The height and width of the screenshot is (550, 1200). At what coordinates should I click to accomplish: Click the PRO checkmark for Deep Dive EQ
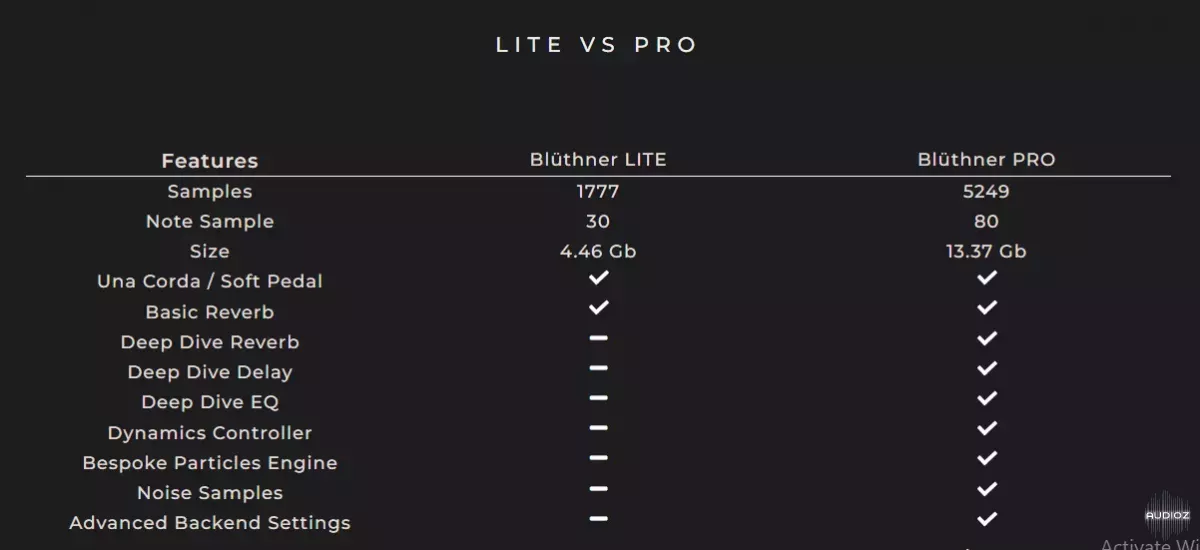(x=986, y=399)
